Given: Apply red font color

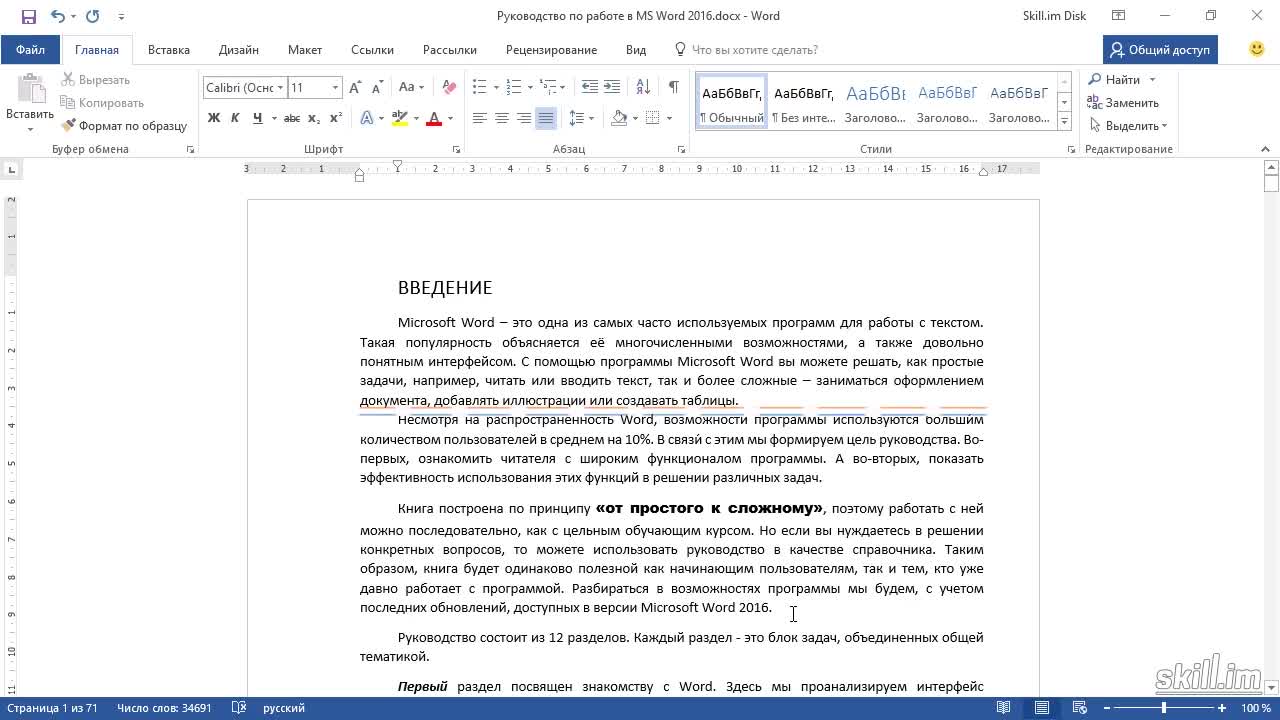Looking at the screenshot, I should 434,118.
